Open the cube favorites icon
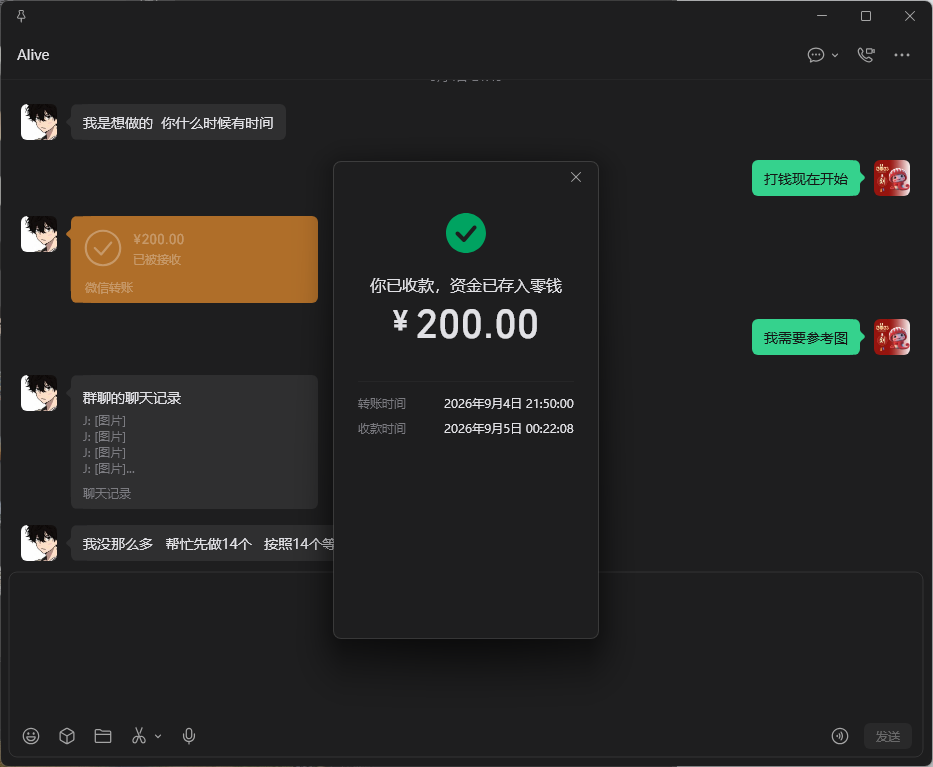The image size is (933, 767). coord(67,736)
